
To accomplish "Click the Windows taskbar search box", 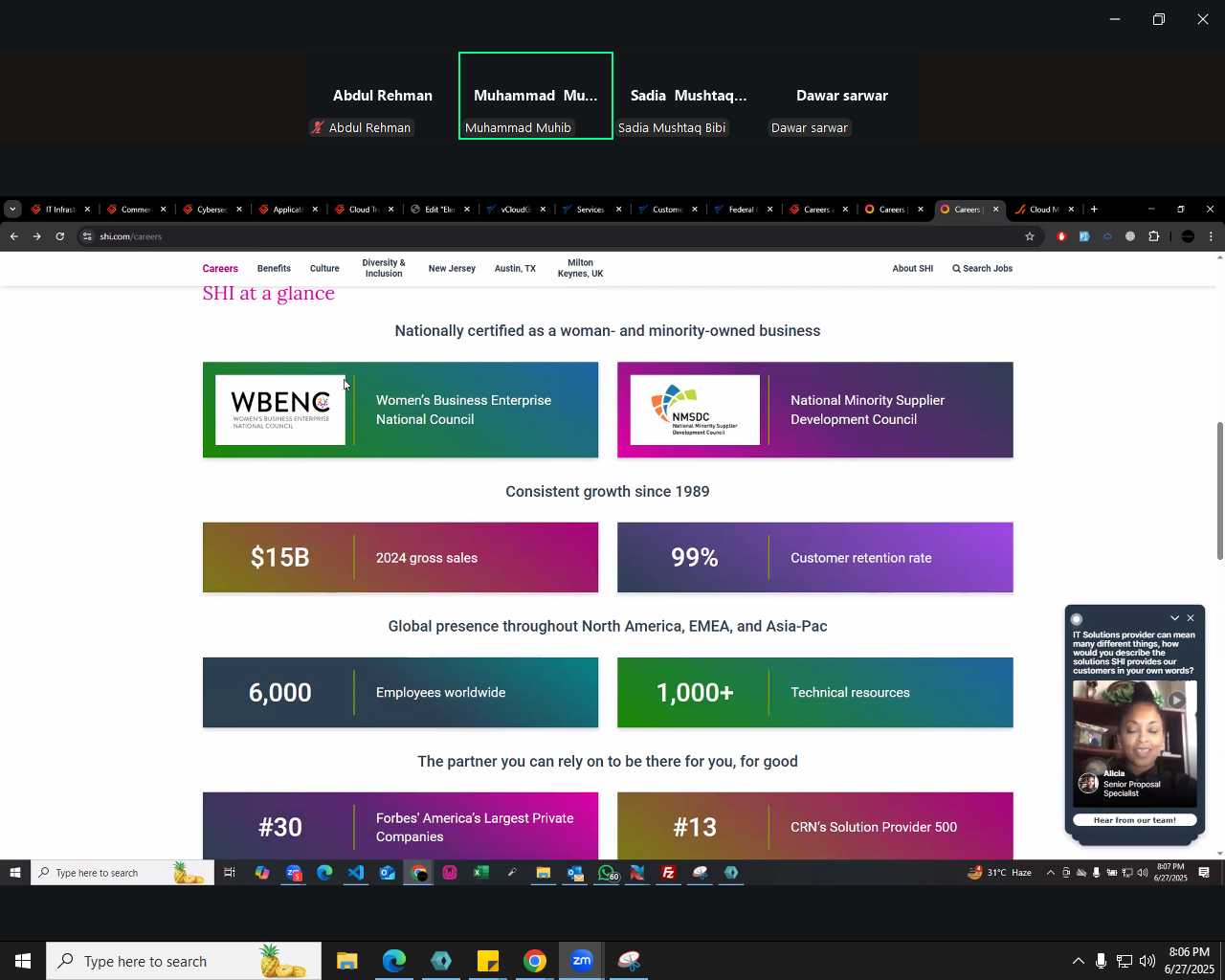I will pos(184,961).
